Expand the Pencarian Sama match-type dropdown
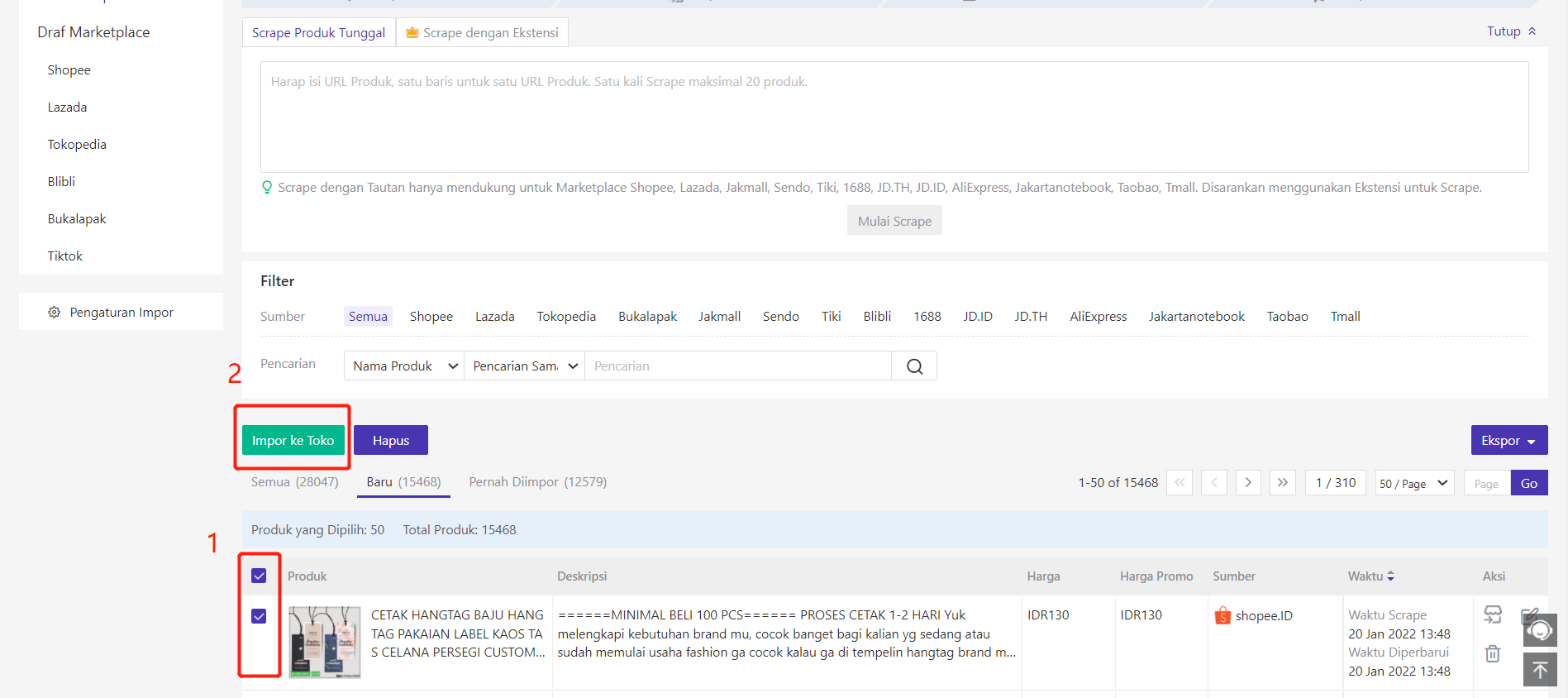 524,366
